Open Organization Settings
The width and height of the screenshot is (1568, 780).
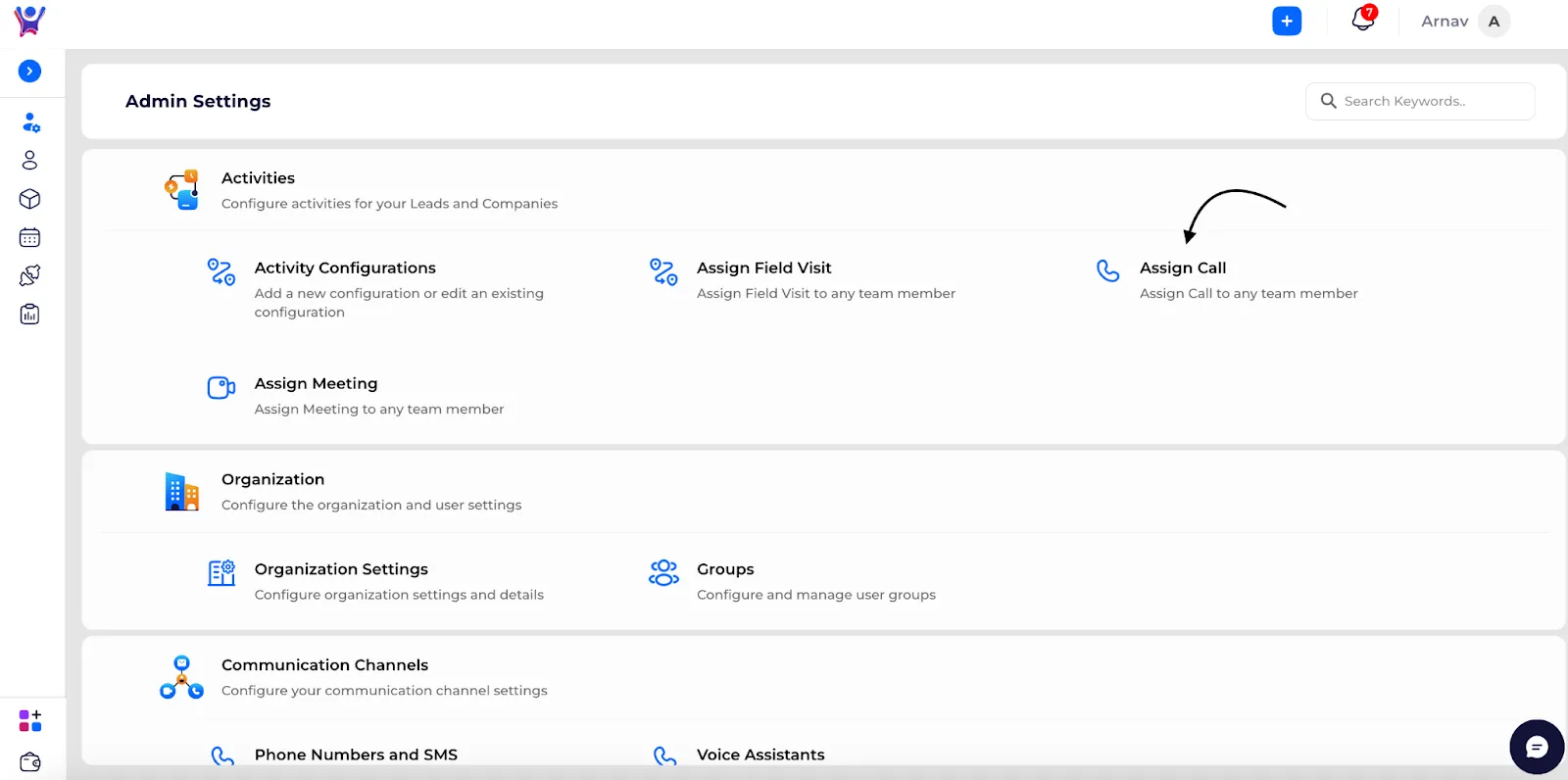click(x=341, y=569)
